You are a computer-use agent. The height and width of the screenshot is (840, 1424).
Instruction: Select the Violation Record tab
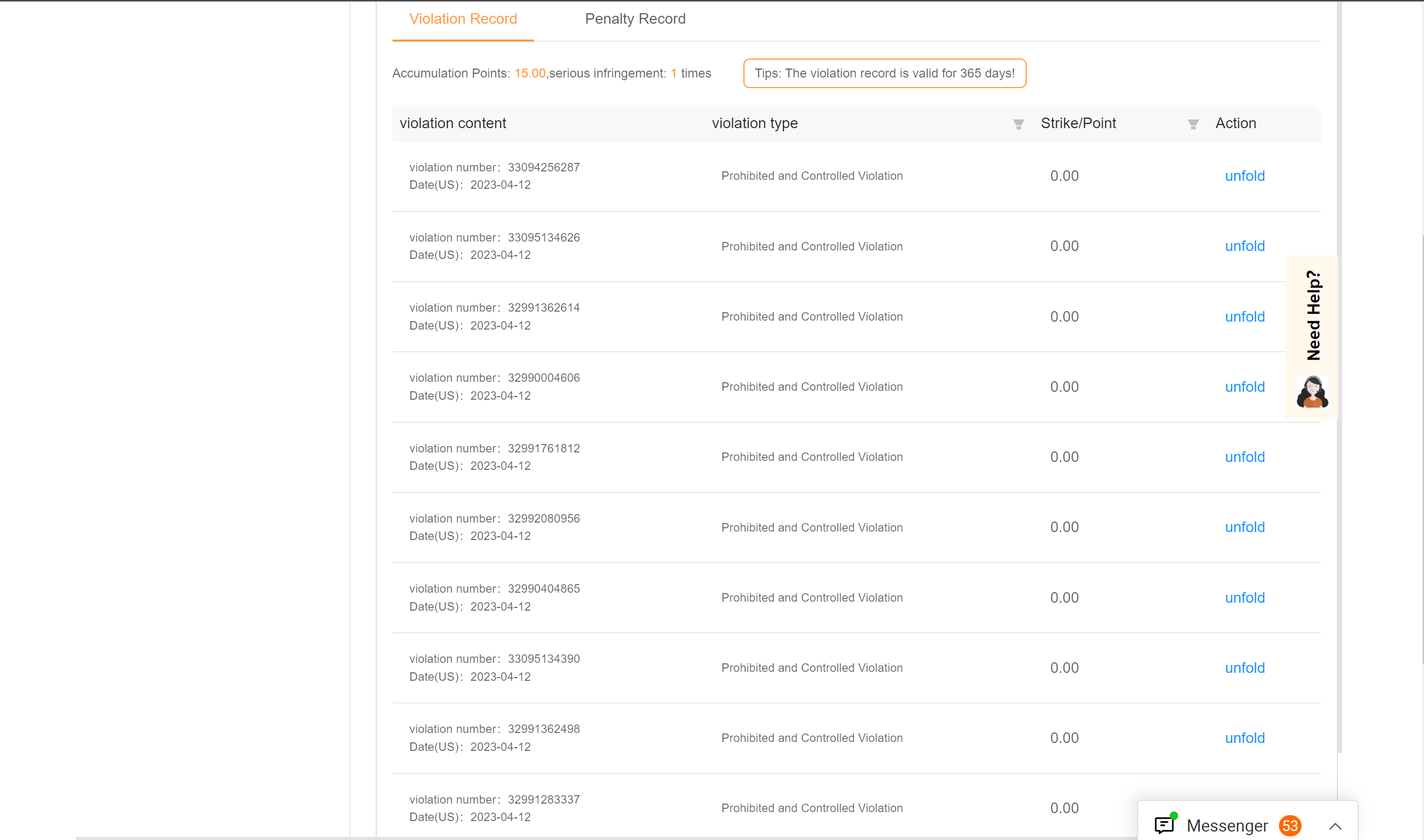[x=463, y=18]
